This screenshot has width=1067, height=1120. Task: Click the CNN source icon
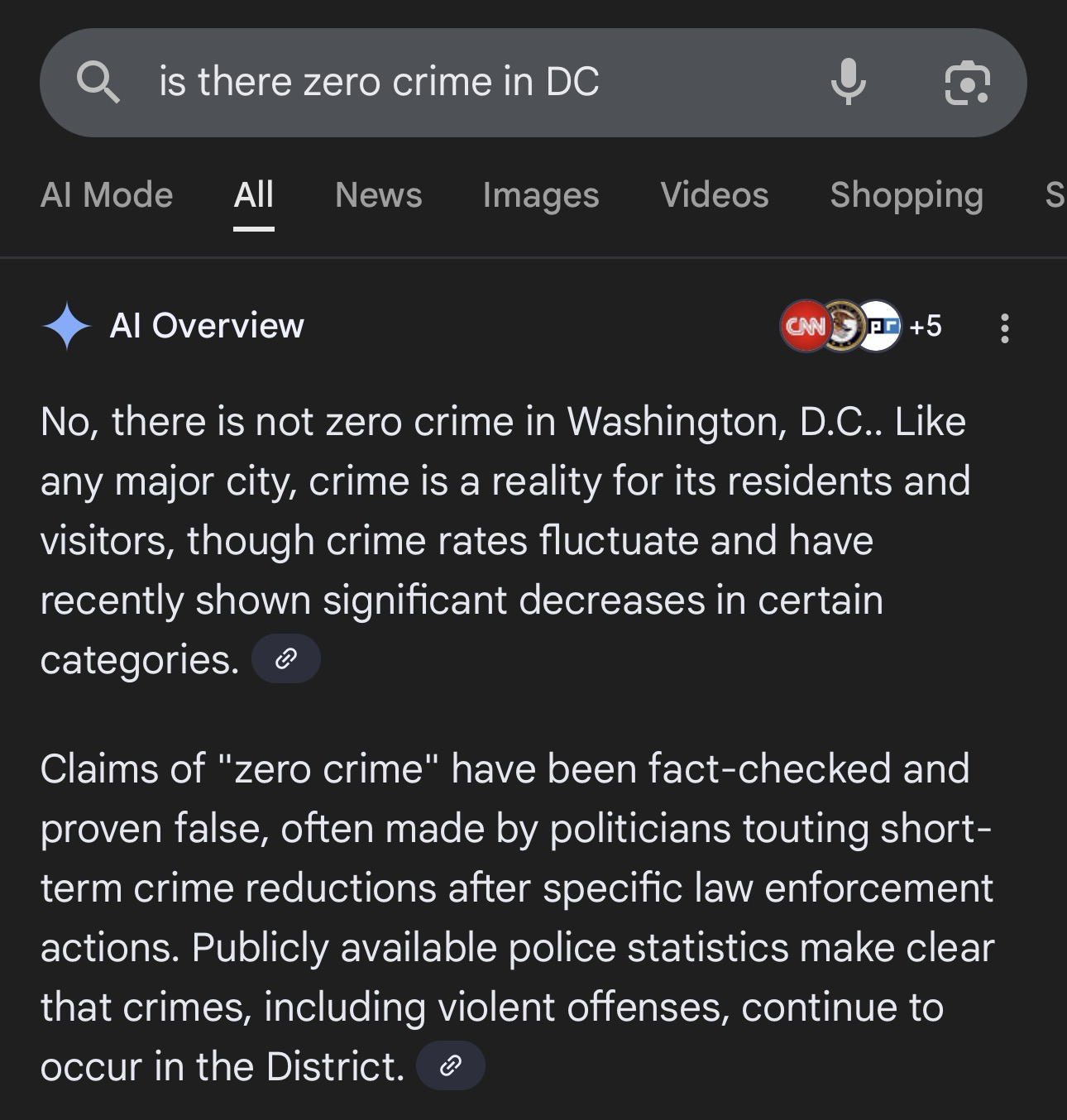pos(804,326)
